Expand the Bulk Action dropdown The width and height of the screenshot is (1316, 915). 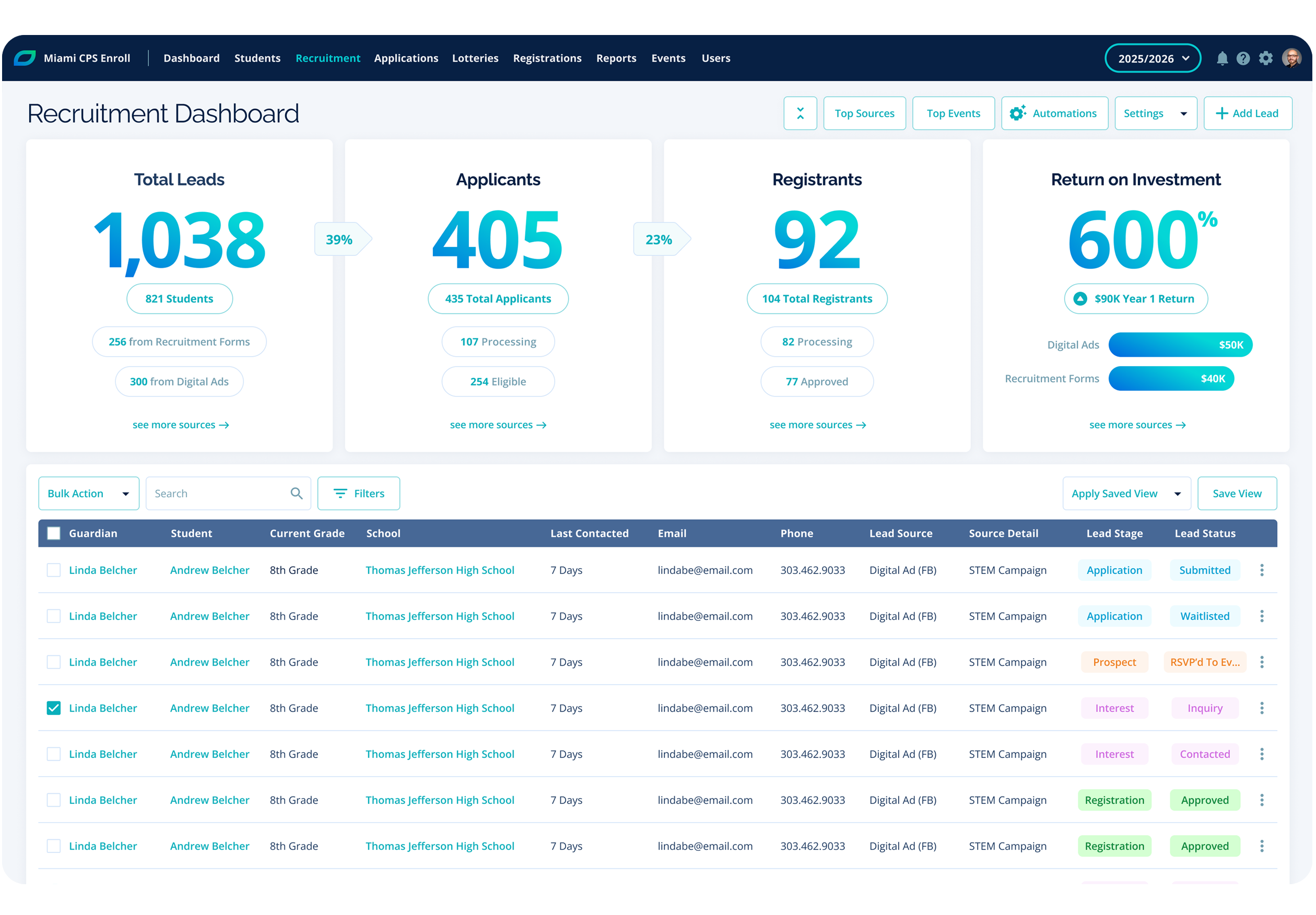[x=89, y=494]
